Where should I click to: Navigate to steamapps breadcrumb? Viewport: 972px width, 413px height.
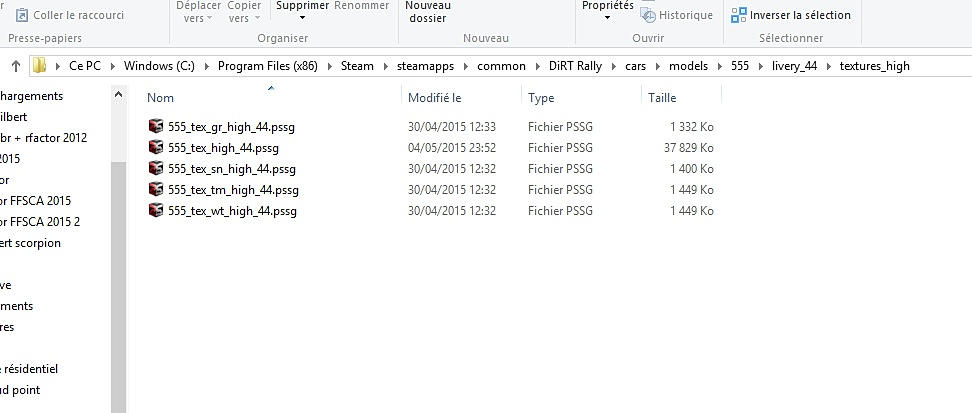(425, 66)
